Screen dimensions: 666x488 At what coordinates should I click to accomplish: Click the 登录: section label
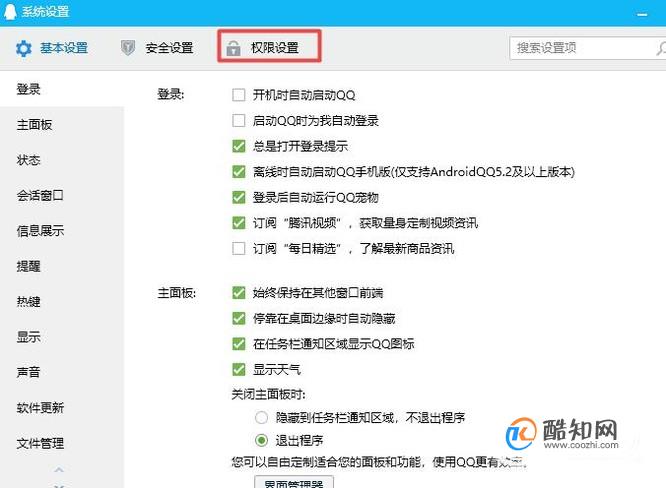pos(171,94)
